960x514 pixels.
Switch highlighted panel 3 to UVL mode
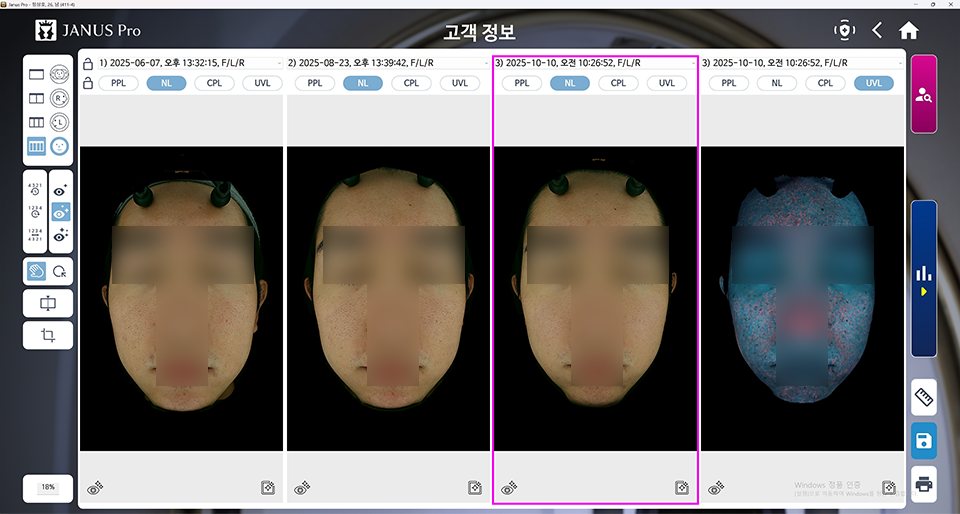(667, 83)
